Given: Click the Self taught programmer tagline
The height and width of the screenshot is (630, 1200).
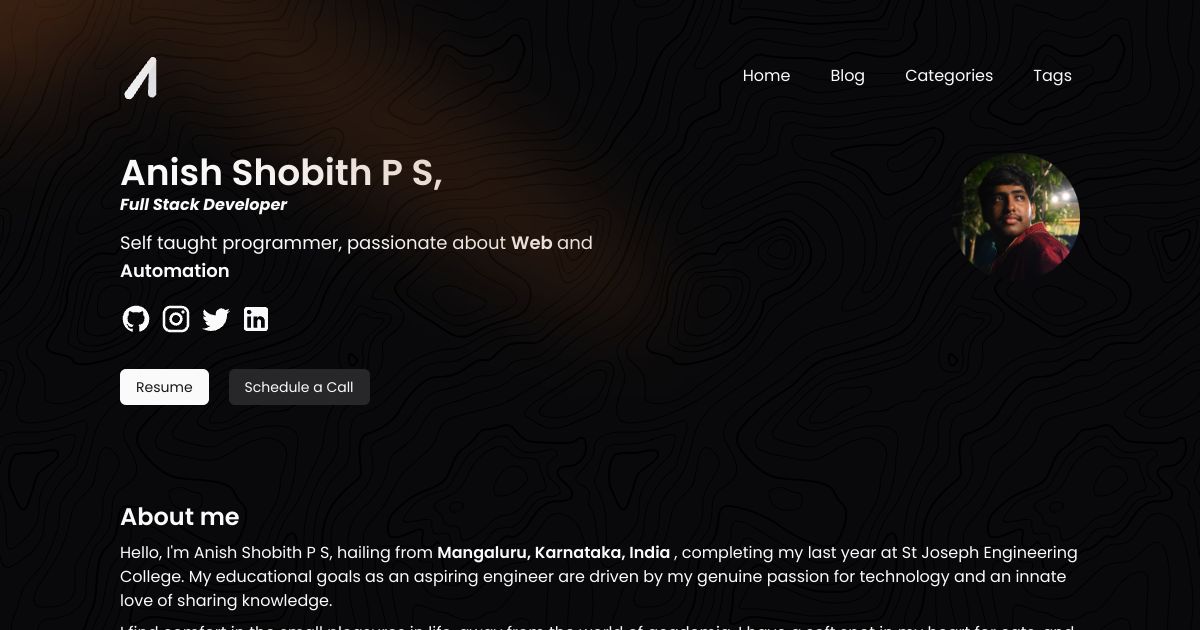Looking at the screenshot, I should tap(356, 257).
